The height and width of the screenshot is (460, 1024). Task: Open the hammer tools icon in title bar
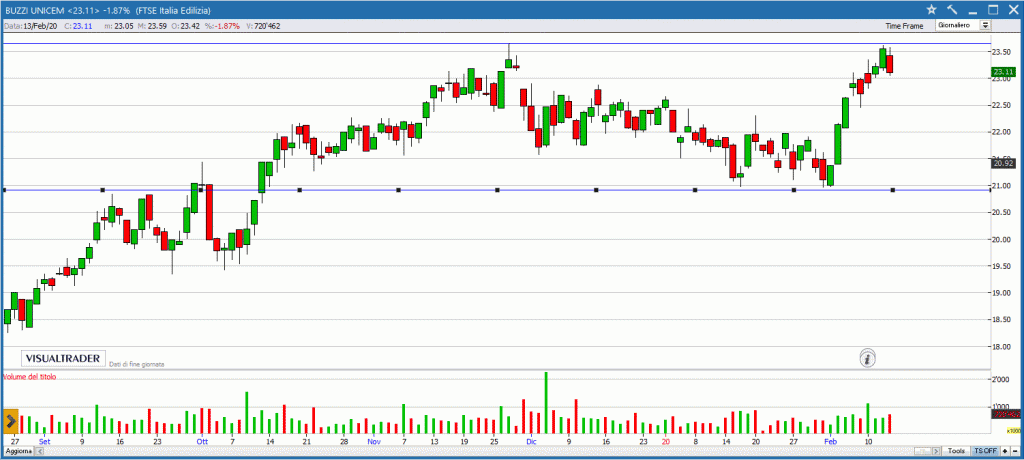point(952,9)
